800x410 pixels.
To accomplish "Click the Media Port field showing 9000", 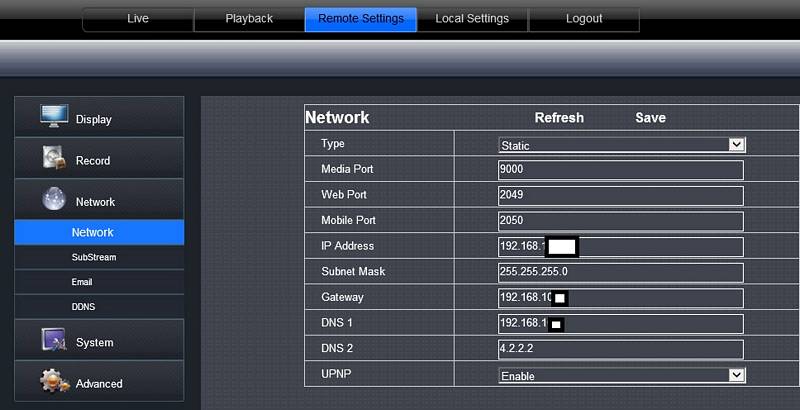I will tap(620, 170).
